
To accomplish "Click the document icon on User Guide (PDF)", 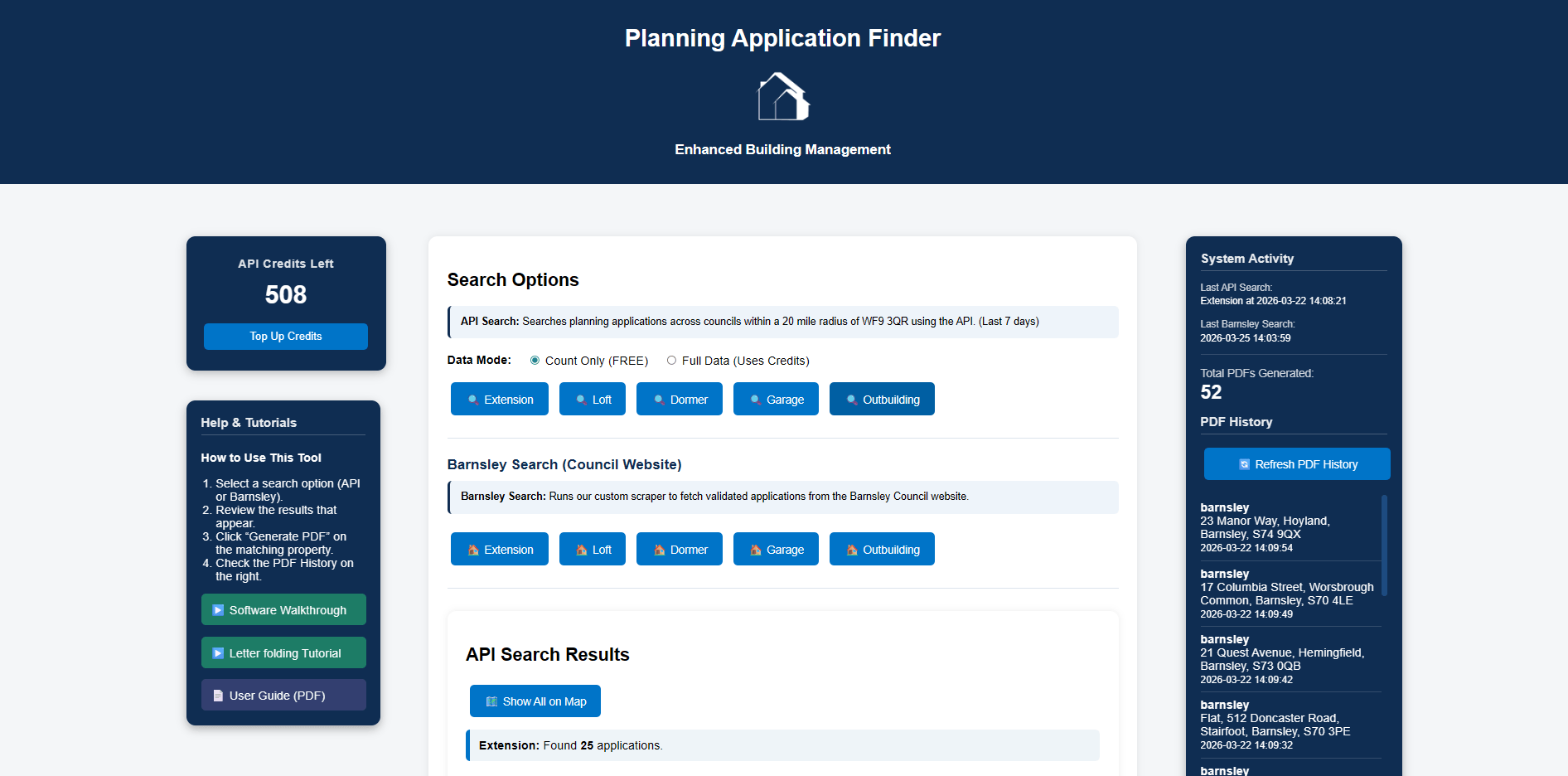I will pos(218,696).
